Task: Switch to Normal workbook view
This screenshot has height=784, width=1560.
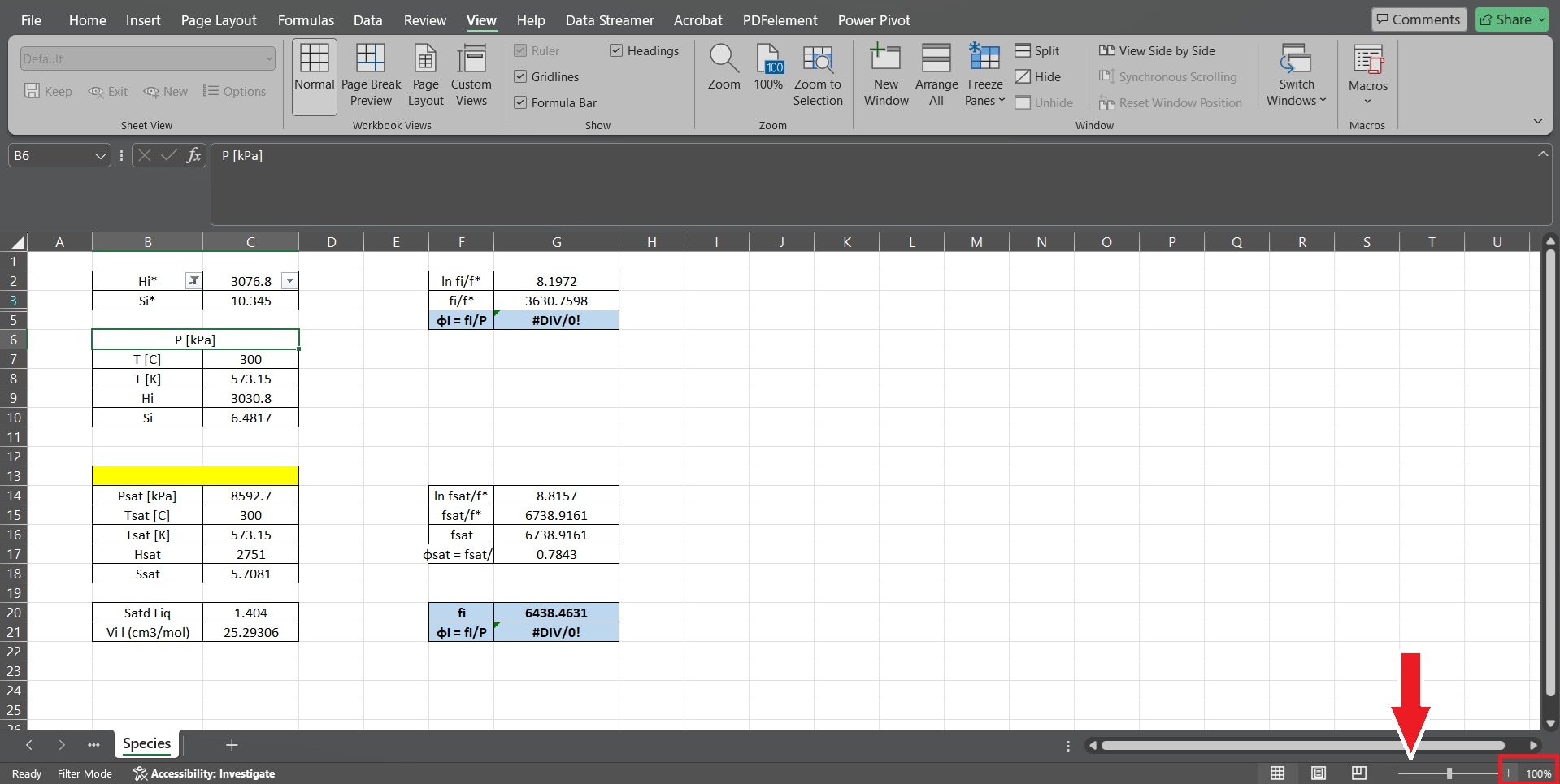Action: coord(315,76)
